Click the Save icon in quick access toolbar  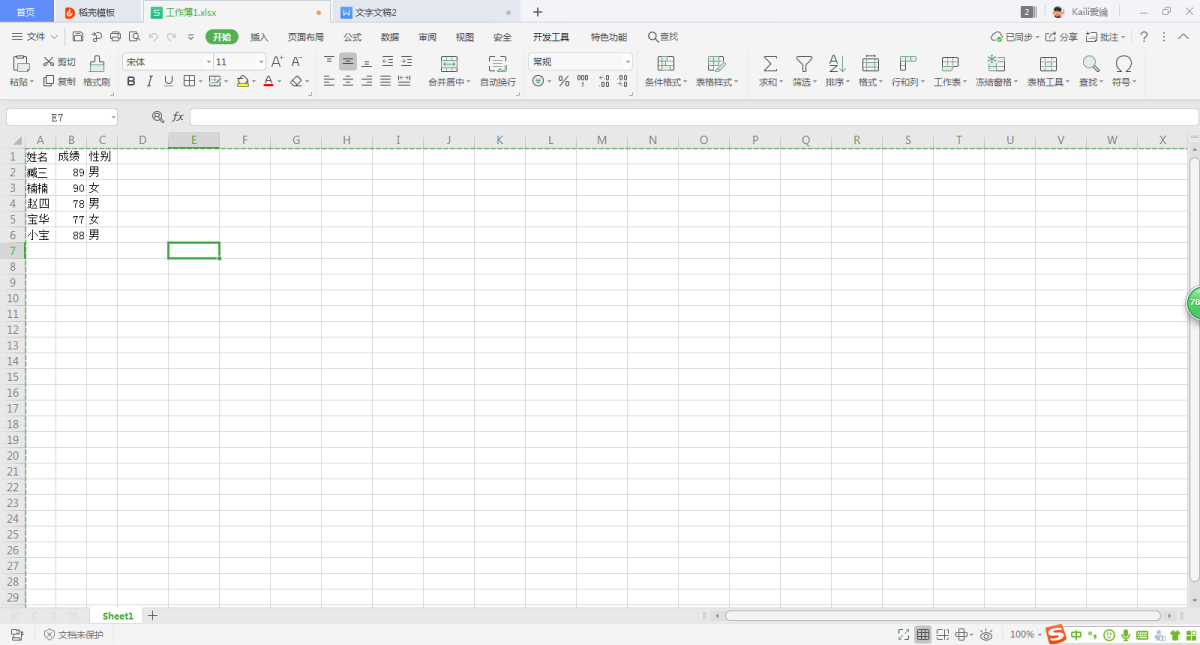click(78, 37)
